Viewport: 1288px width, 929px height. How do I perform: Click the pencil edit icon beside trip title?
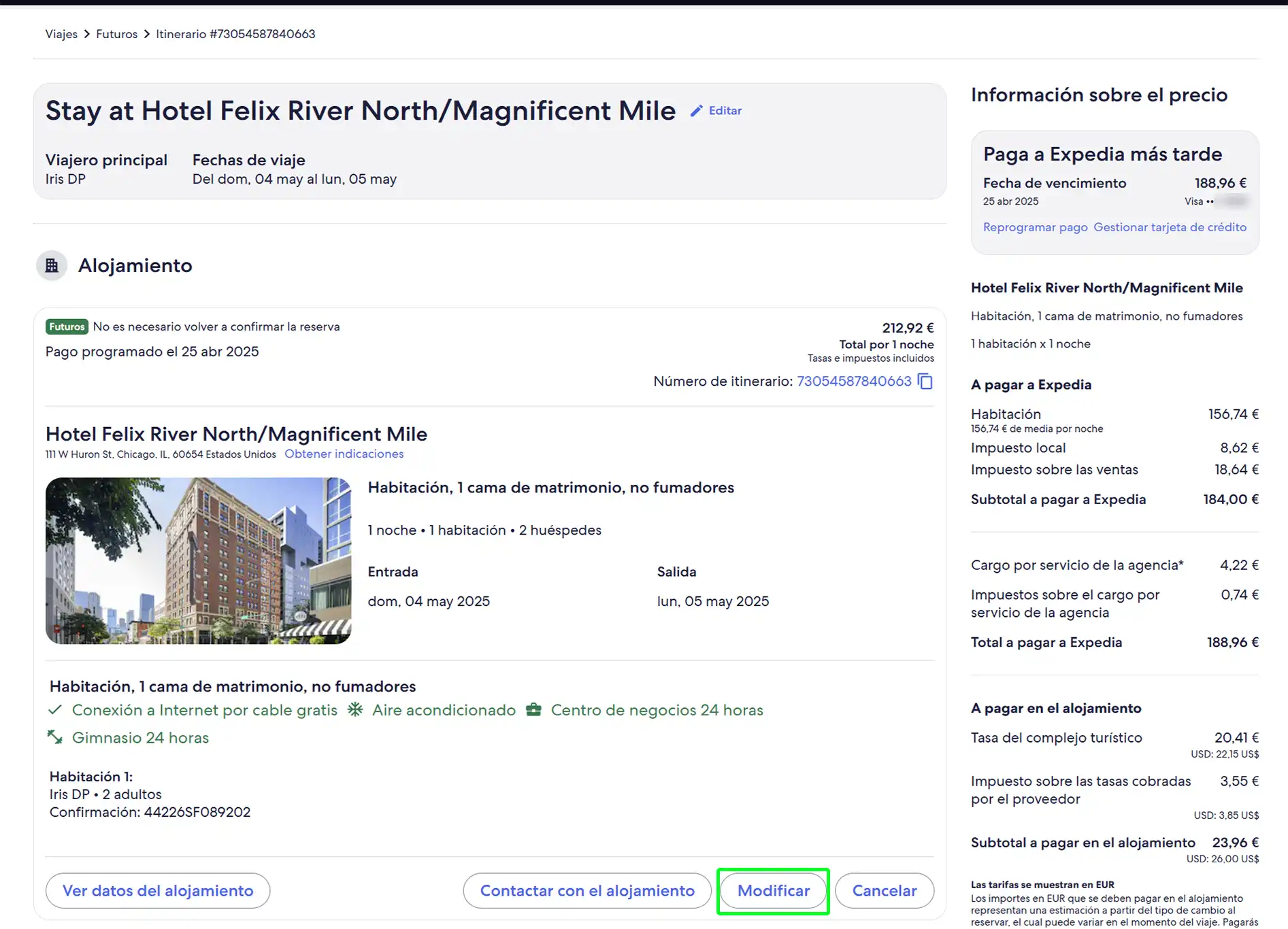696,111
